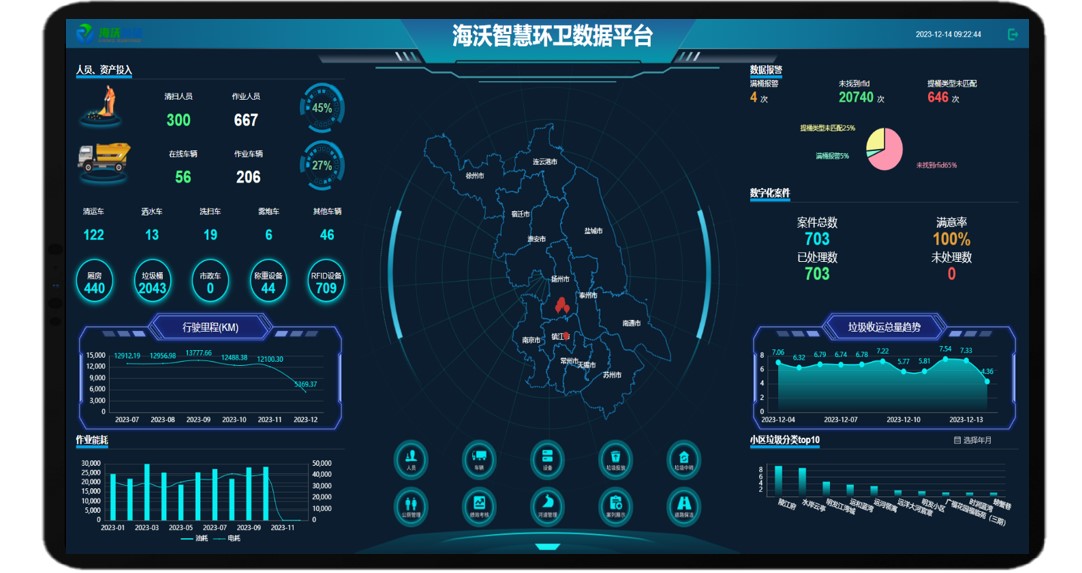Viewport: 1082px width, 573px height.
Task: Click 苏州市 on the map
Action: (x=612, y=375)
